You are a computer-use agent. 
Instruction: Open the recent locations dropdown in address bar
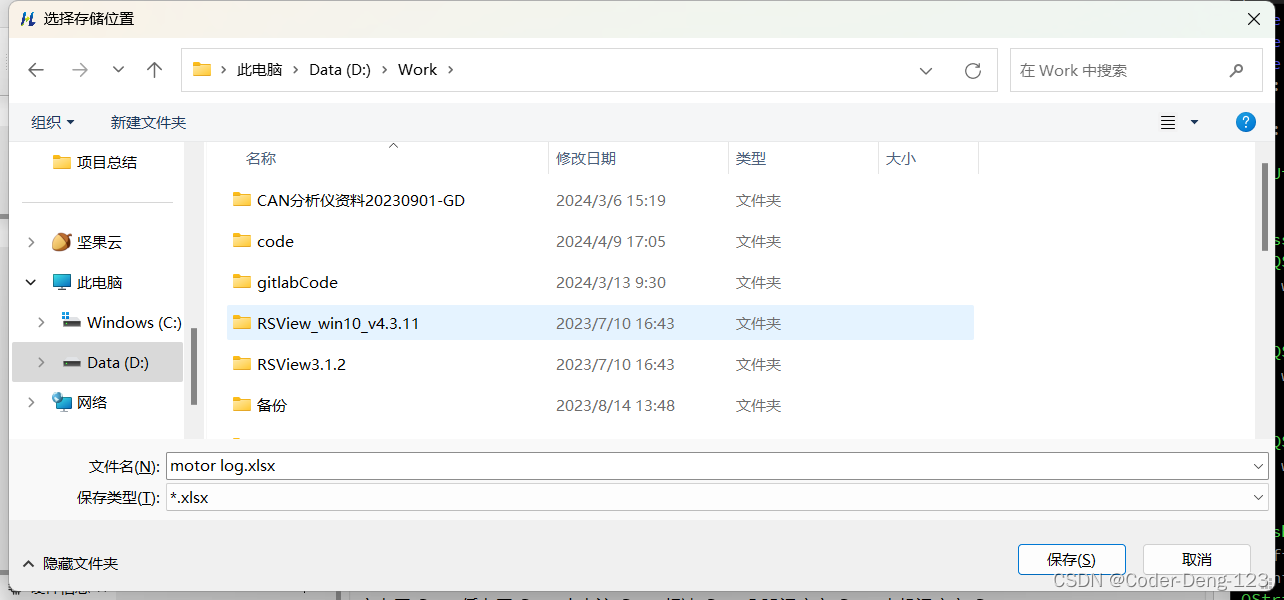click(925, 70)
